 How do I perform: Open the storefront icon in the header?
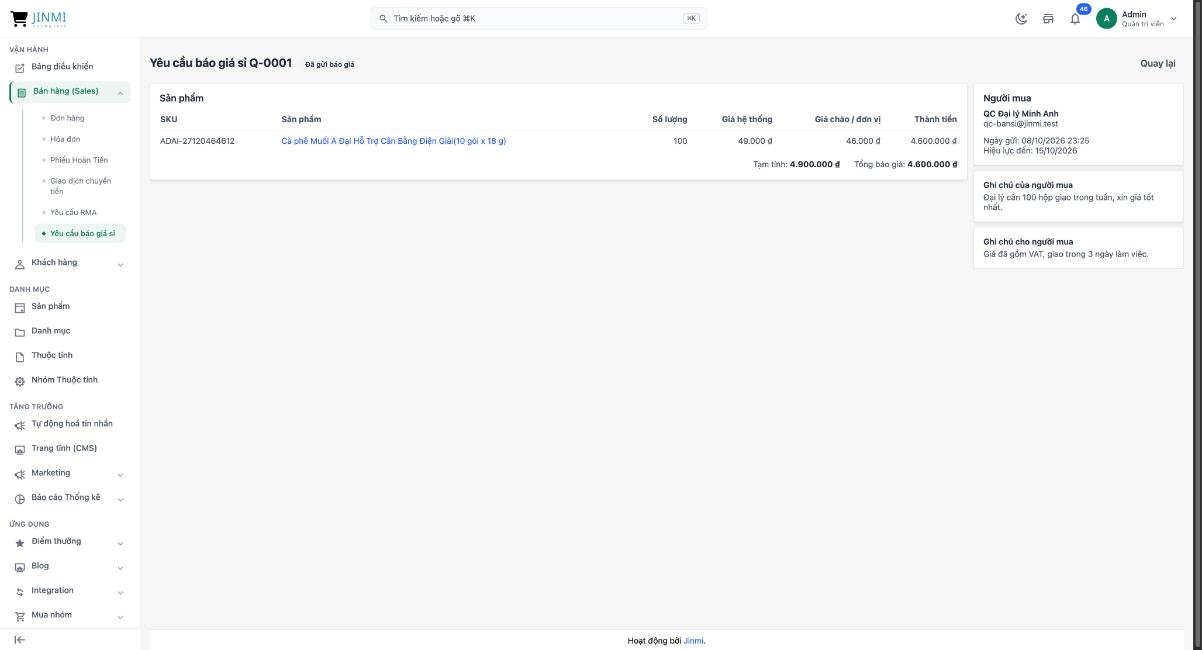point(1048,18)
